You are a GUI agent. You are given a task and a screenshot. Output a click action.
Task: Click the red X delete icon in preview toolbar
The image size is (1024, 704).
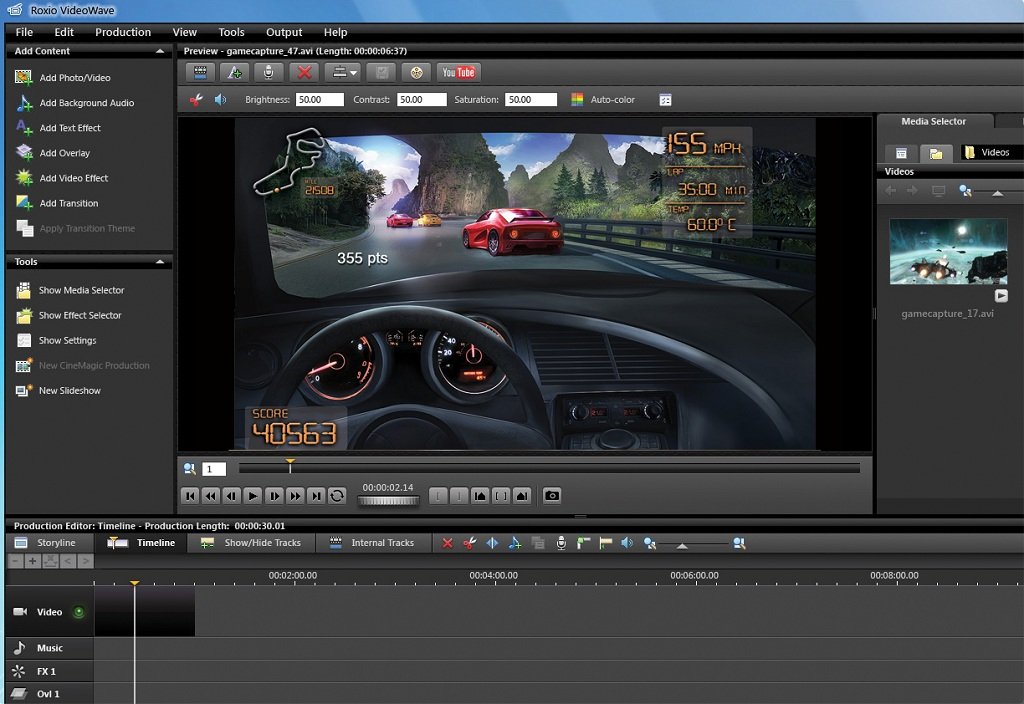[x=304, y=72]
